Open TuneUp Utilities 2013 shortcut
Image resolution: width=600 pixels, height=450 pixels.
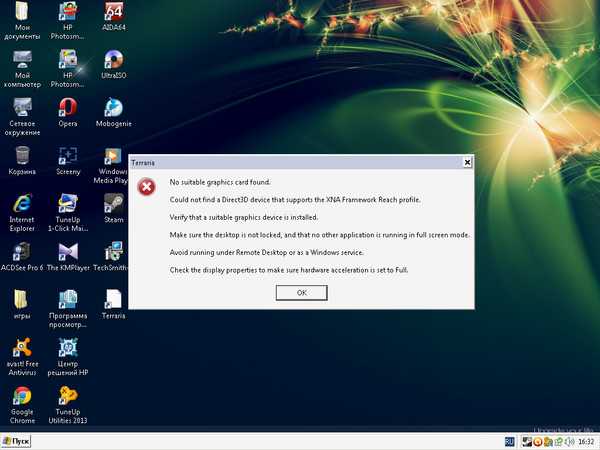coord(68,405)
